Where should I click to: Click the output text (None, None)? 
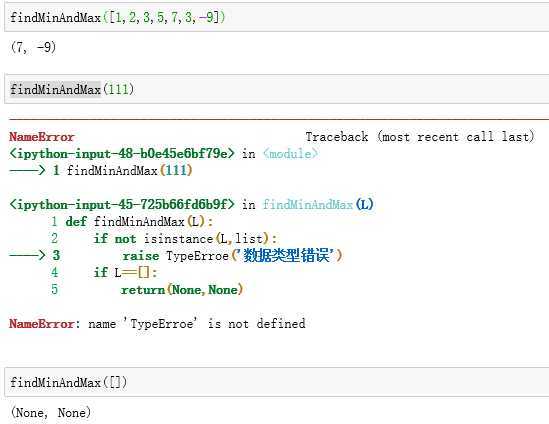[x=51, y=413]
